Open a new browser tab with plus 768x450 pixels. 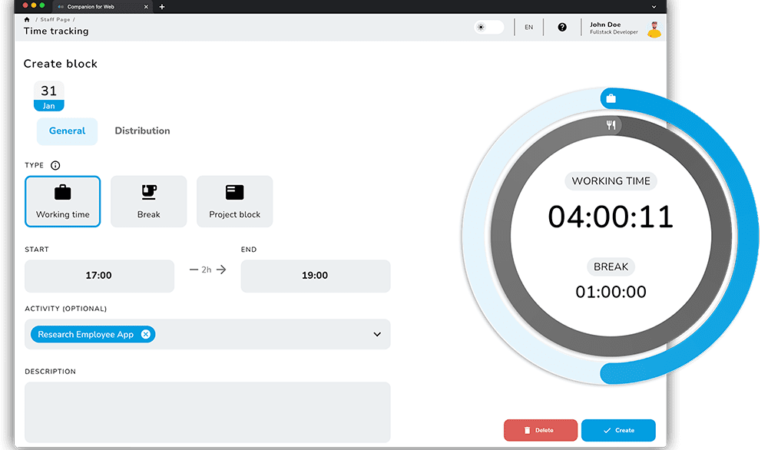tap(162, 6)
